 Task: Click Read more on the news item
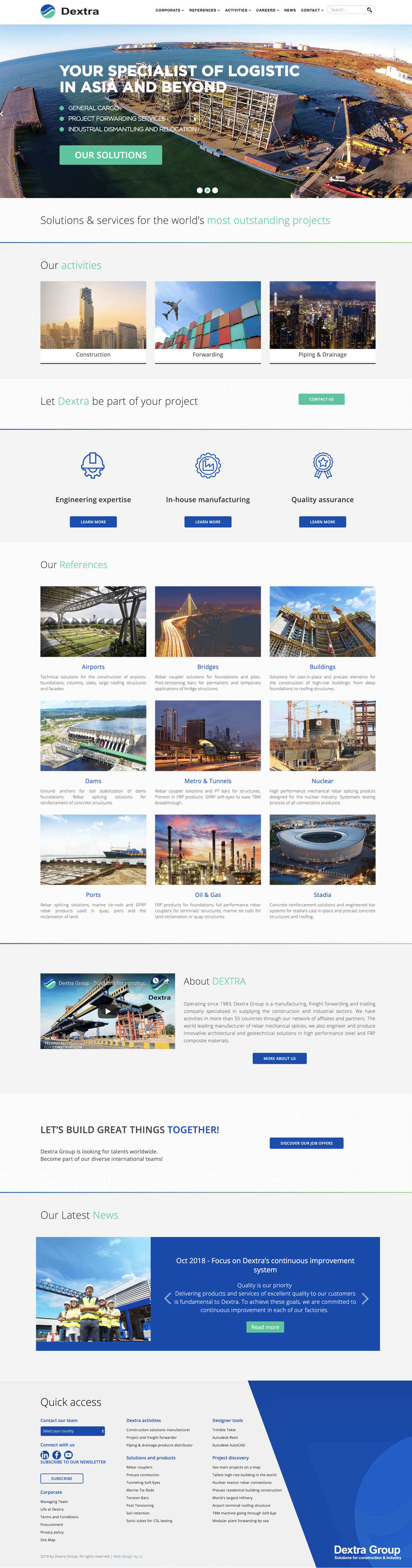pyautogui.click(x=265, y=1327)
